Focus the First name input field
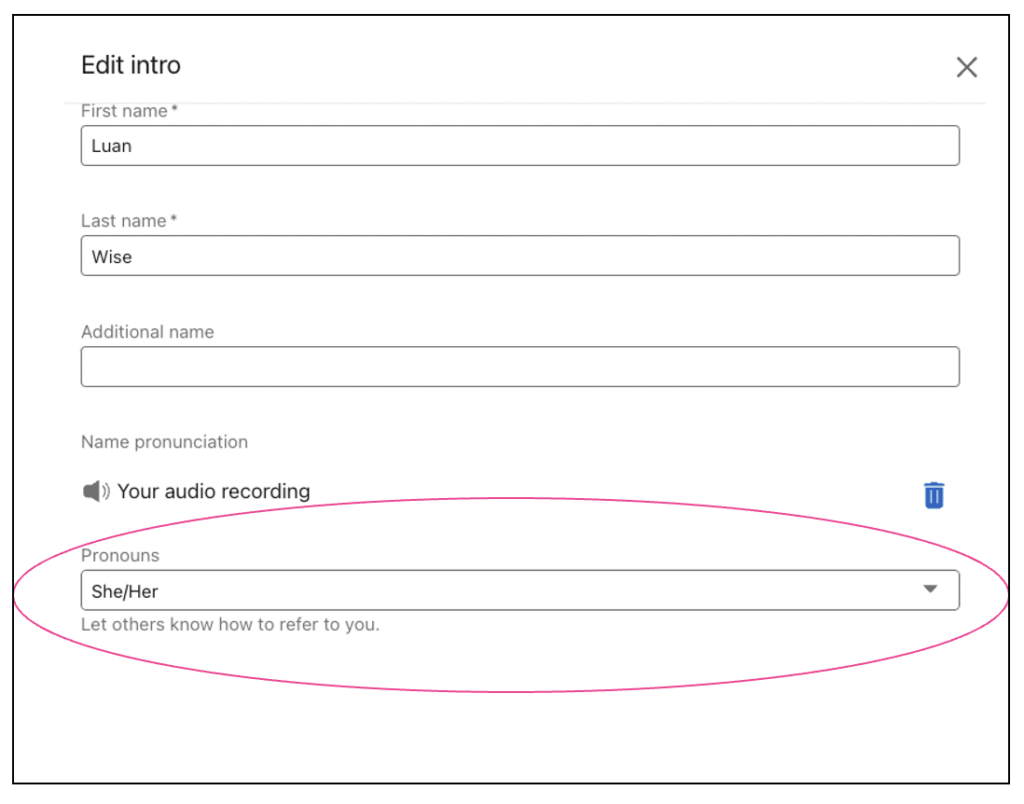Screen dimensions: 1024x804 pos(520,146)
